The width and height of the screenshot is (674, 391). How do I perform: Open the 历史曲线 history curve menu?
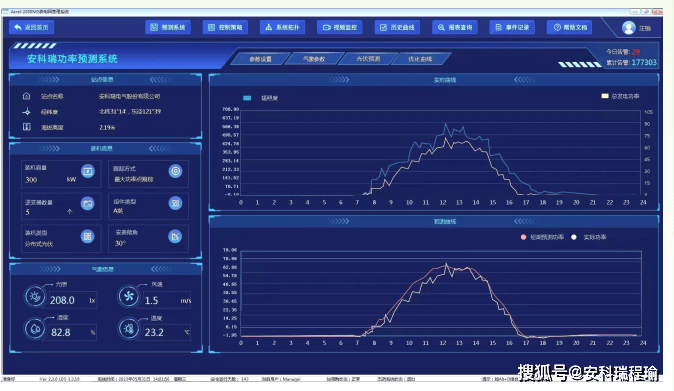[397, 27]
